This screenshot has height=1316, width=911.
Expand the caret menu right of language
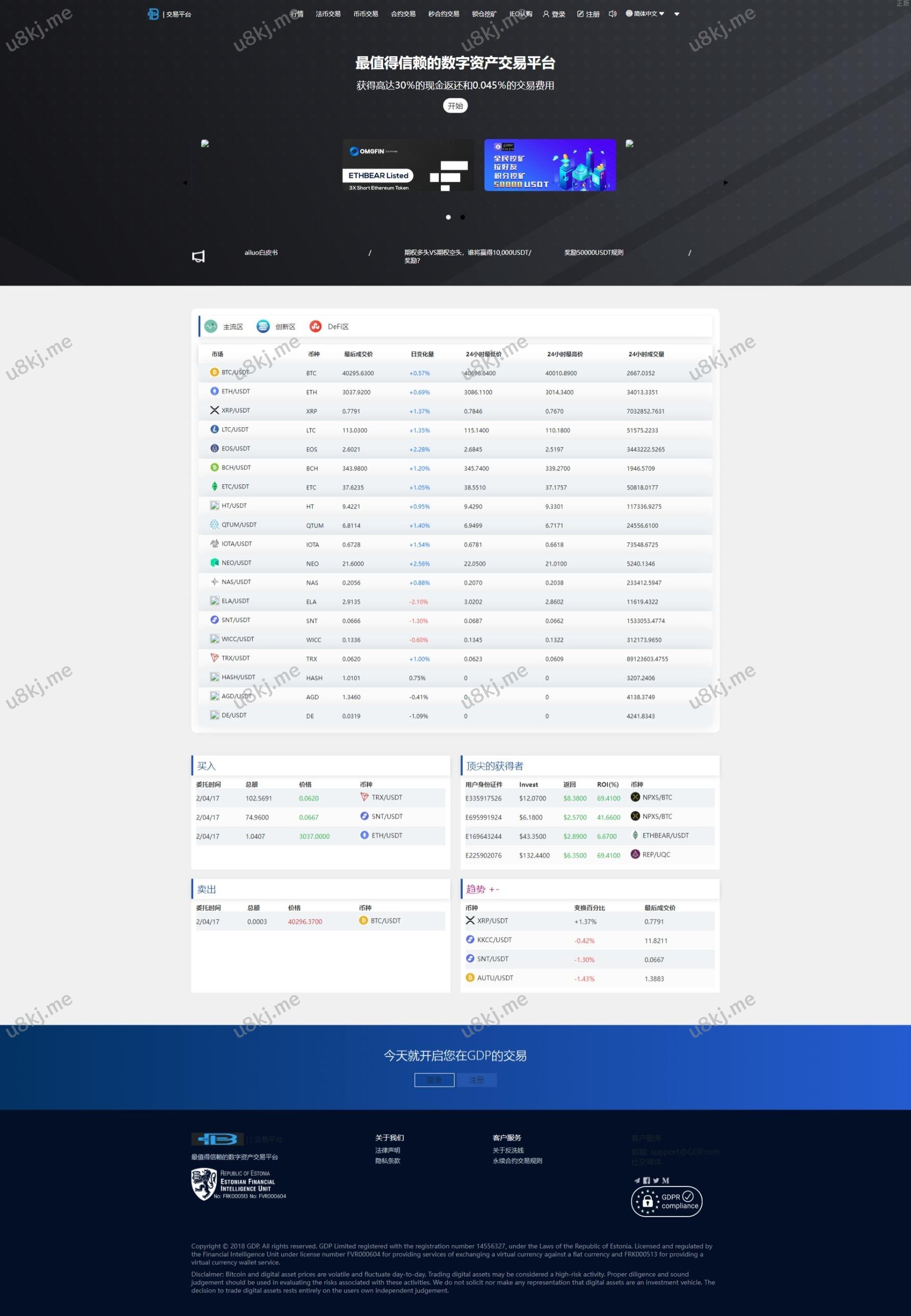coord(677,14)
